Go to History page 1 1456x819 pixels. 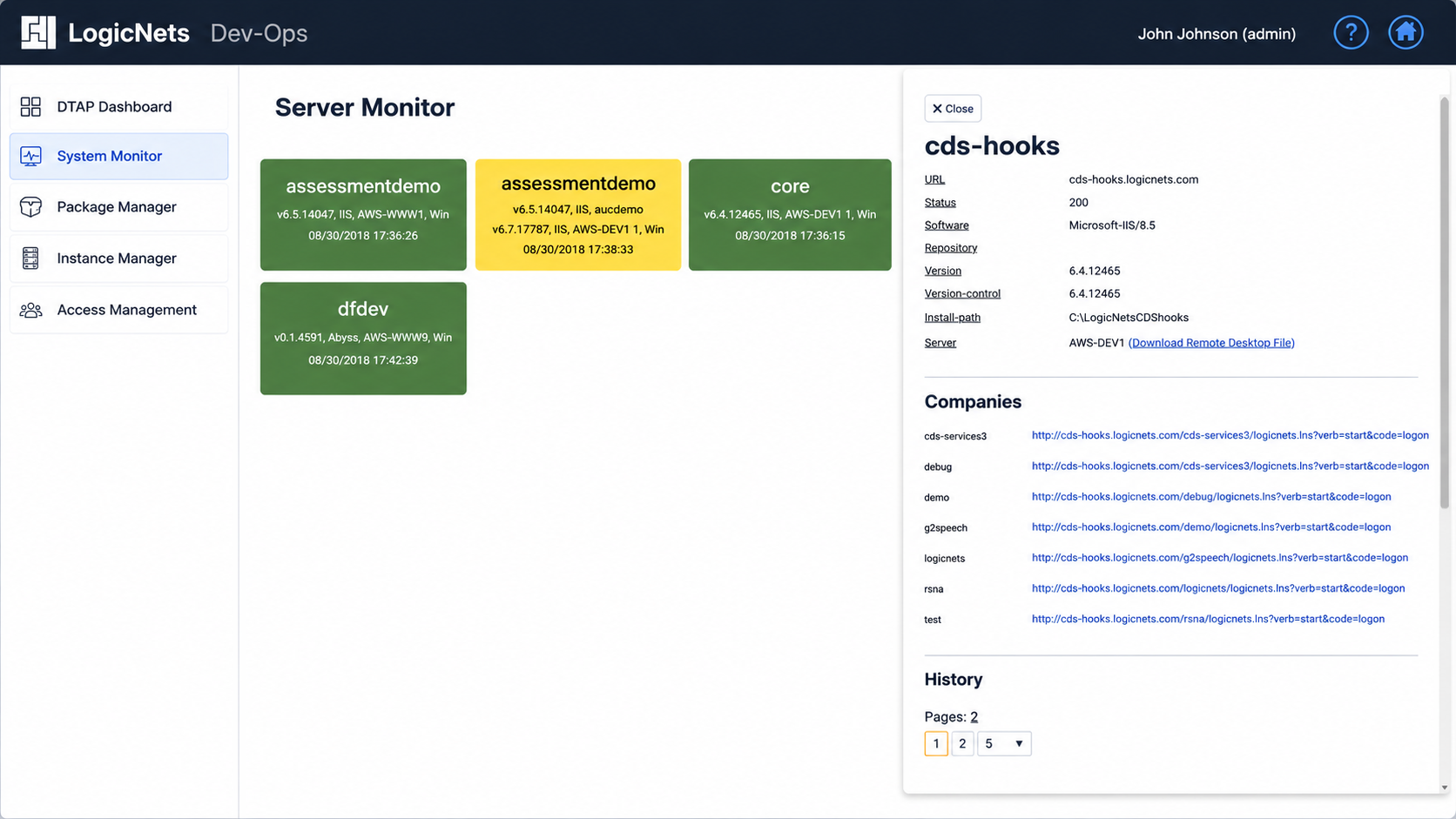pyautogui.click(x=936, y=743)
